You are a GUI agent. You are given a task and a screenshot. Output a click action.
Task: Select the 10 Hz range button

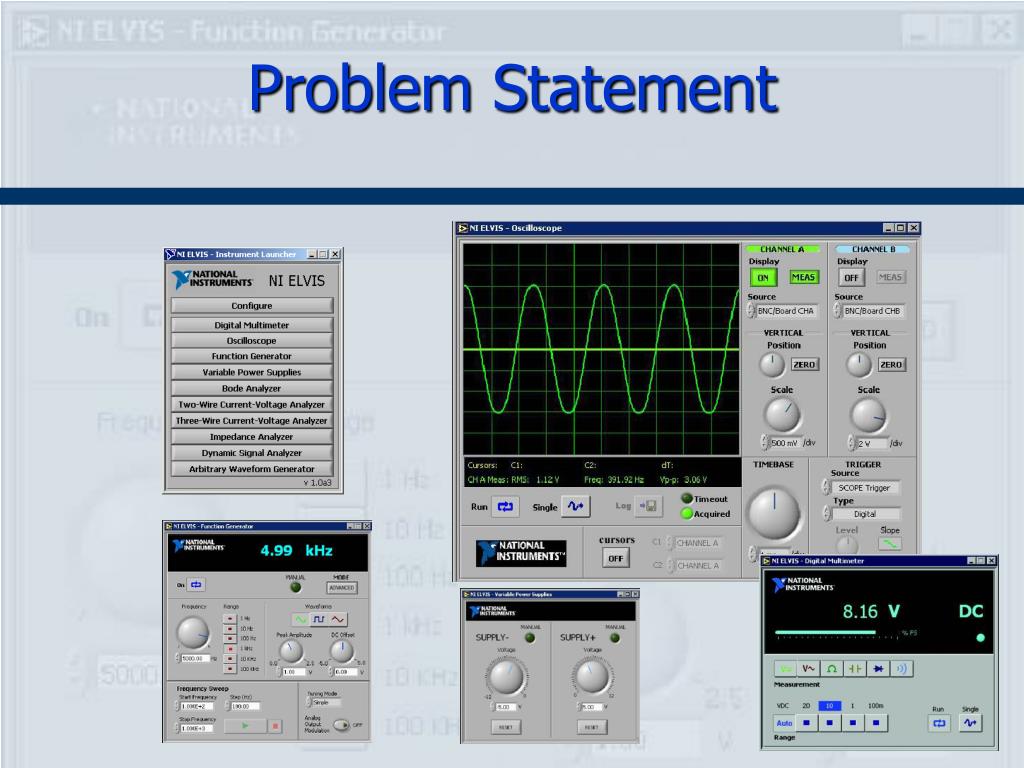coord(230,629)
